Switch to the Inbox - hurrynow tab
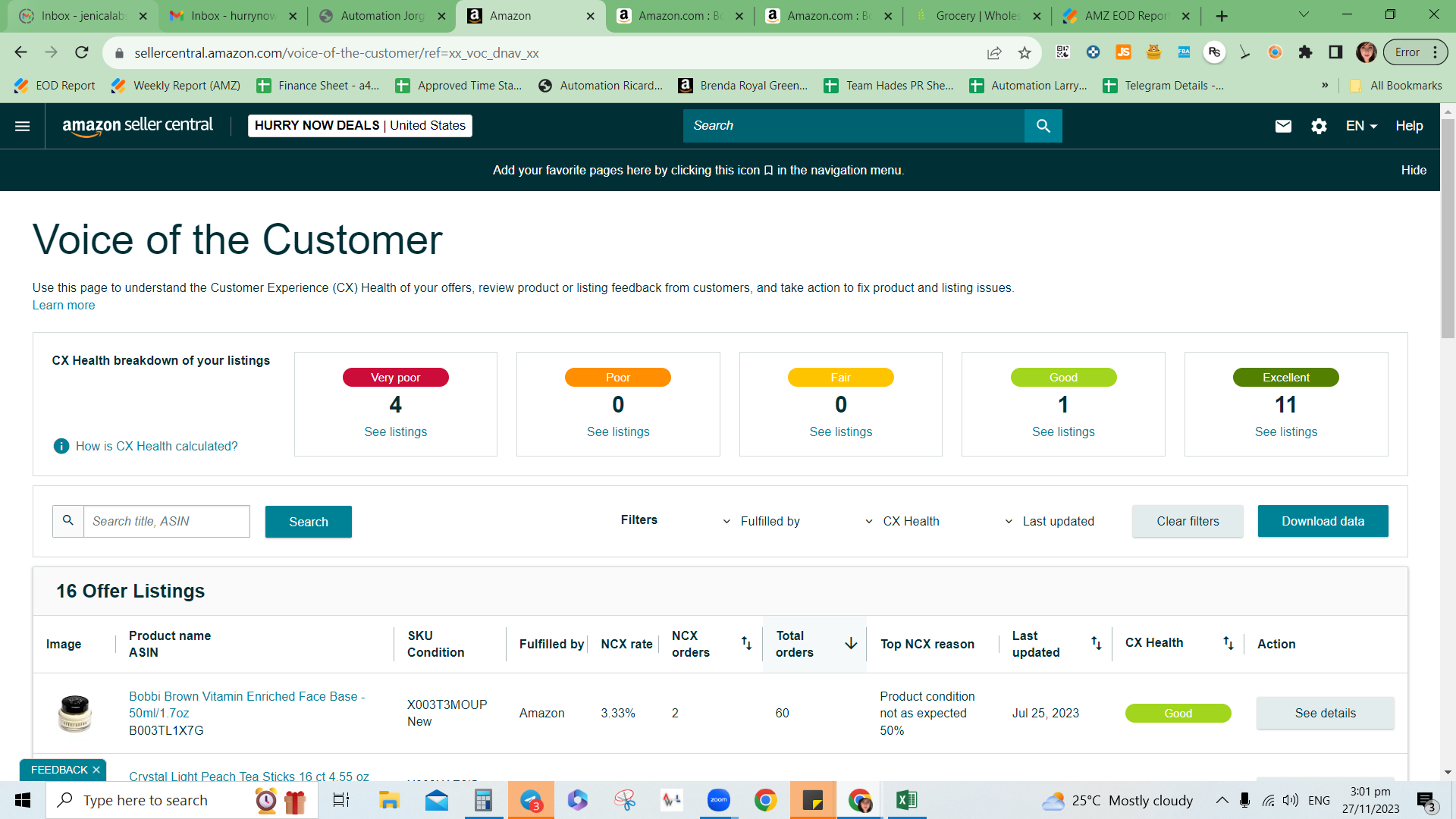This screenshot has height=819, width=1456. click(x=232, y=16)
